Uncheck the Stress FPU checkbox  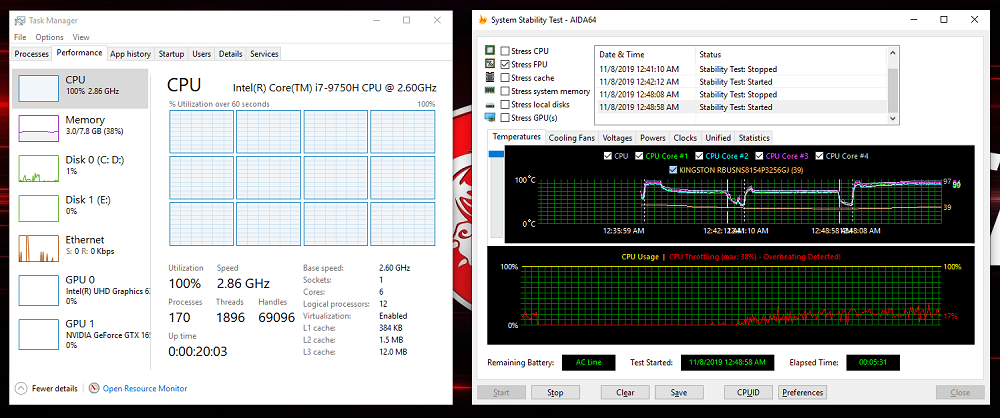click(x=505, y=64)
